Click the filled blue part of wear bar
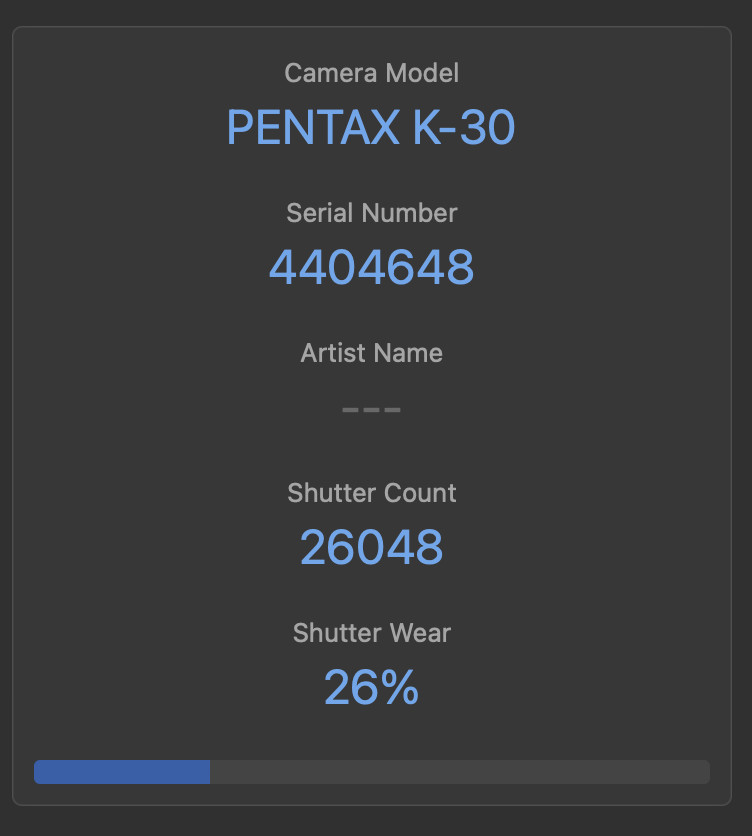This screenshot has height=836, width=752. [x=122, y=772]
